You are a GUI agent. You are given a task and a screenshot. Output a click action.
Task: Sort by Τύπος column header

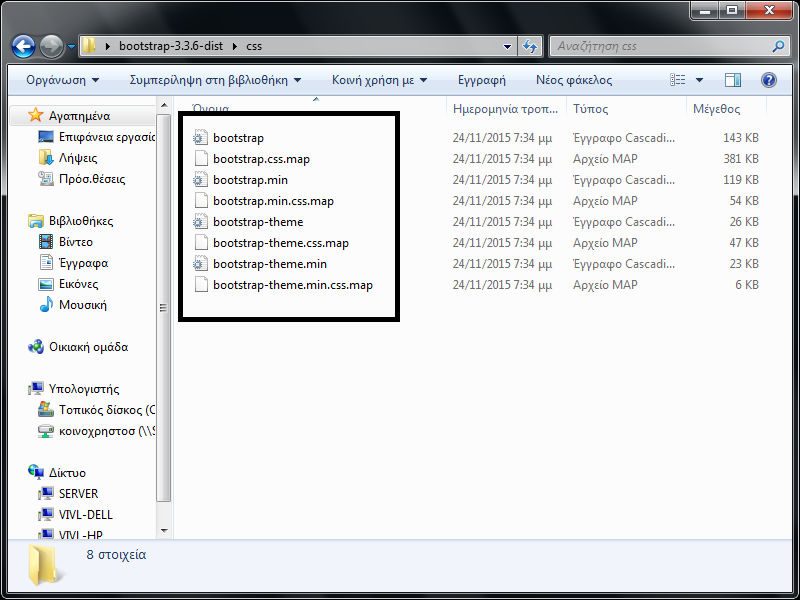pyautogui.click(x=626, y=108)
